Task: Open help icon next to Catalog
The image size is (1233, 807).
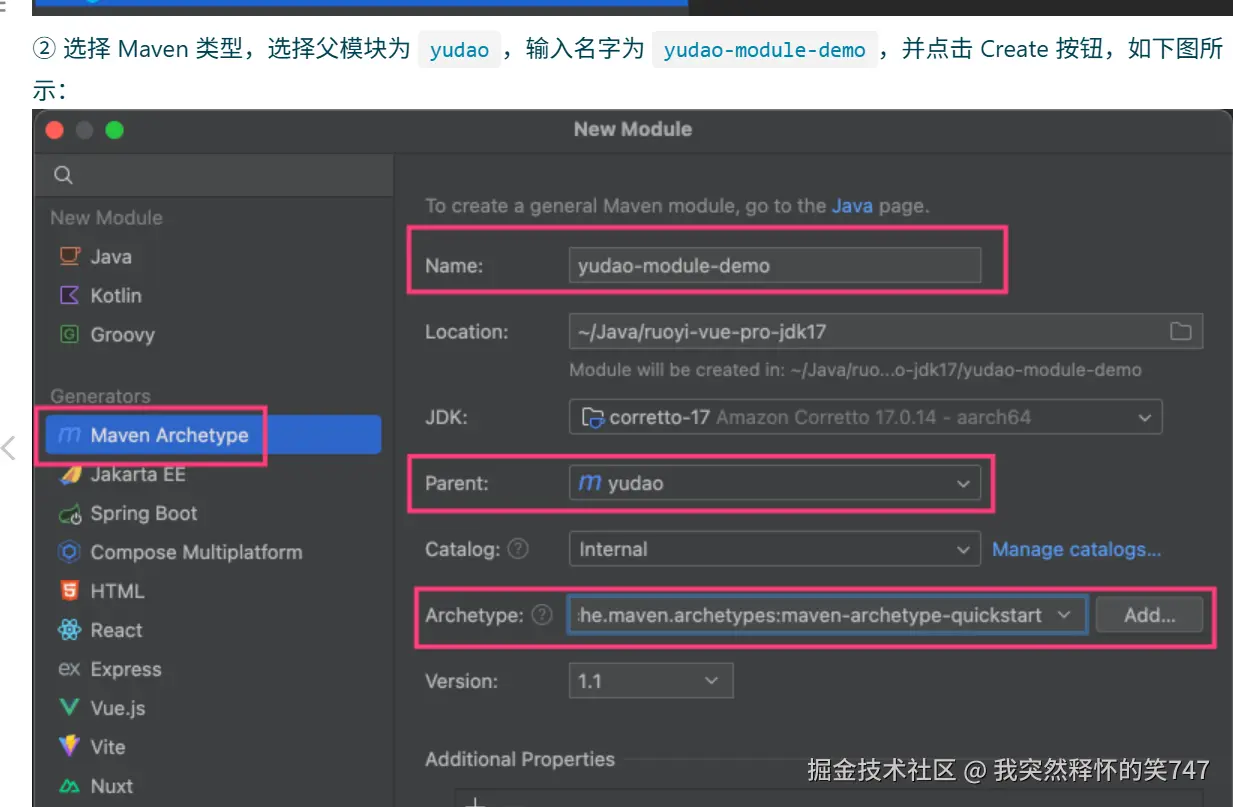Action: [x=518, y=549]
